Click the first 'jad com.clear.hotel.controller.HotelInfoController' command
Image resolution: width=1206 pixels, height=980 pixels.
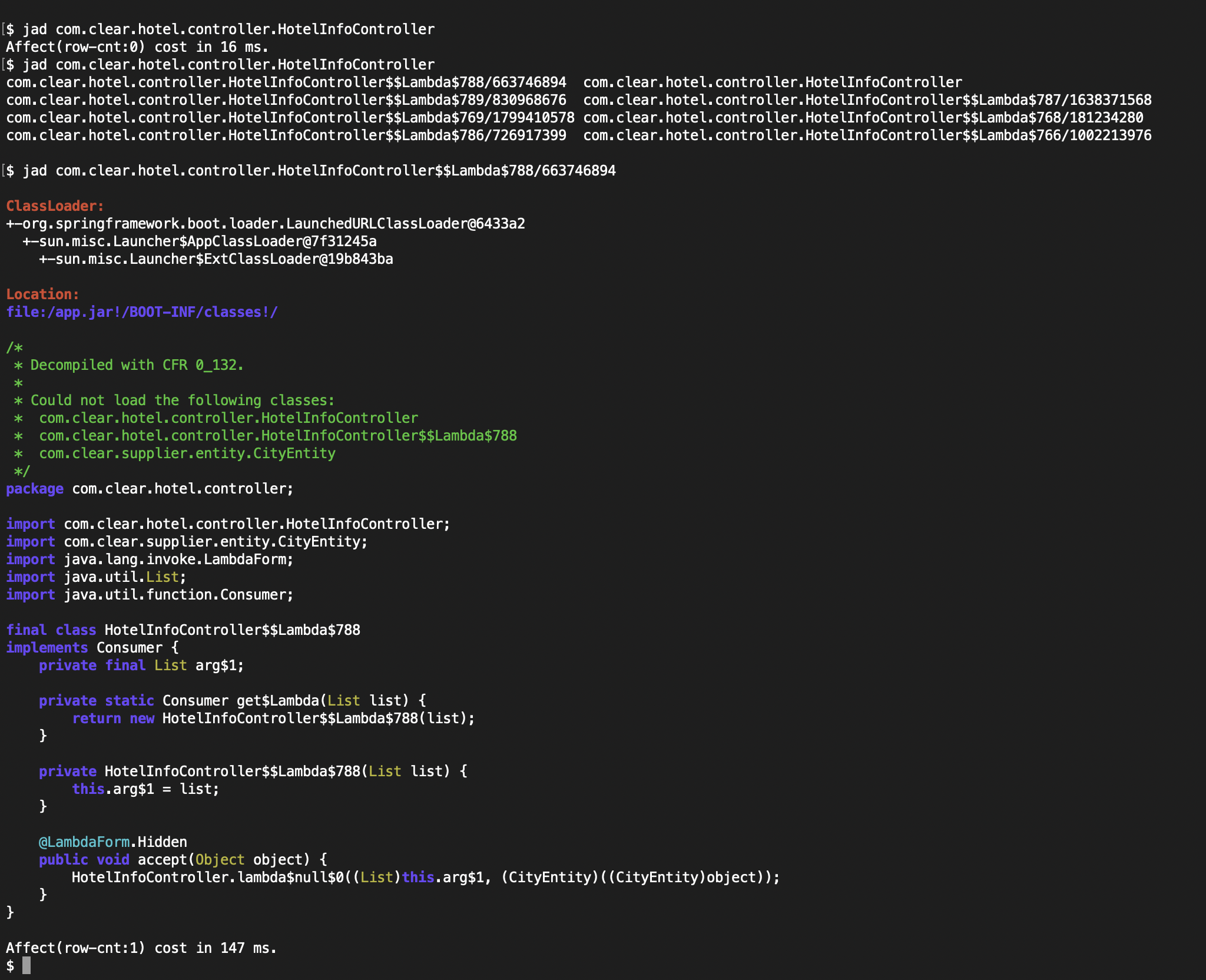[228, 29]
